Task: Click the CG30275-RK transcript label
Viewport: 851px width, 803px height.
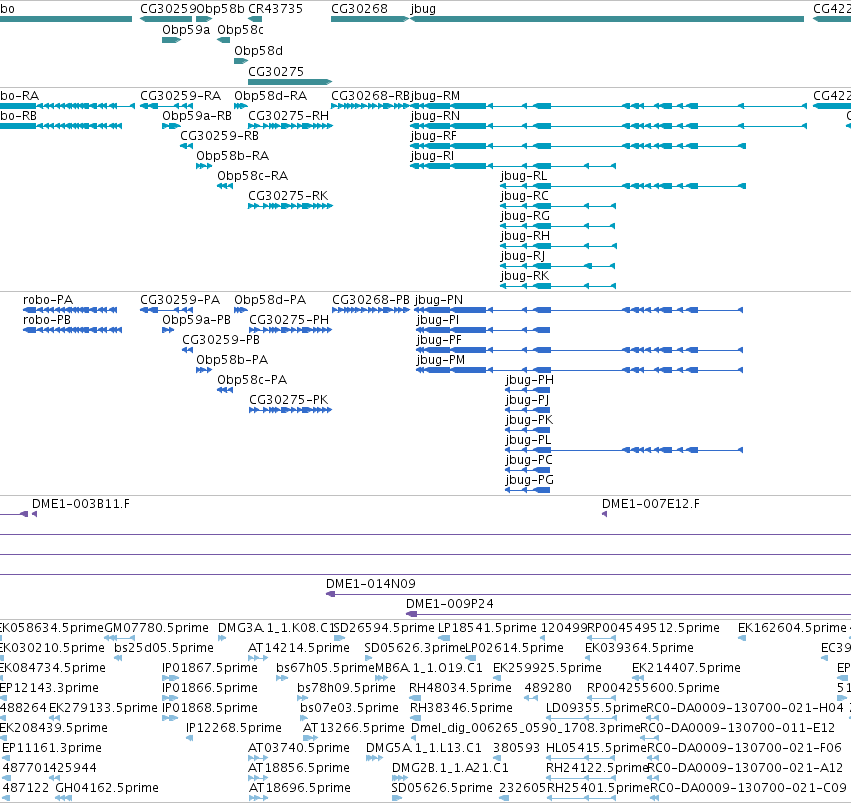Action: pyautogui.click(x=288, y=196)
